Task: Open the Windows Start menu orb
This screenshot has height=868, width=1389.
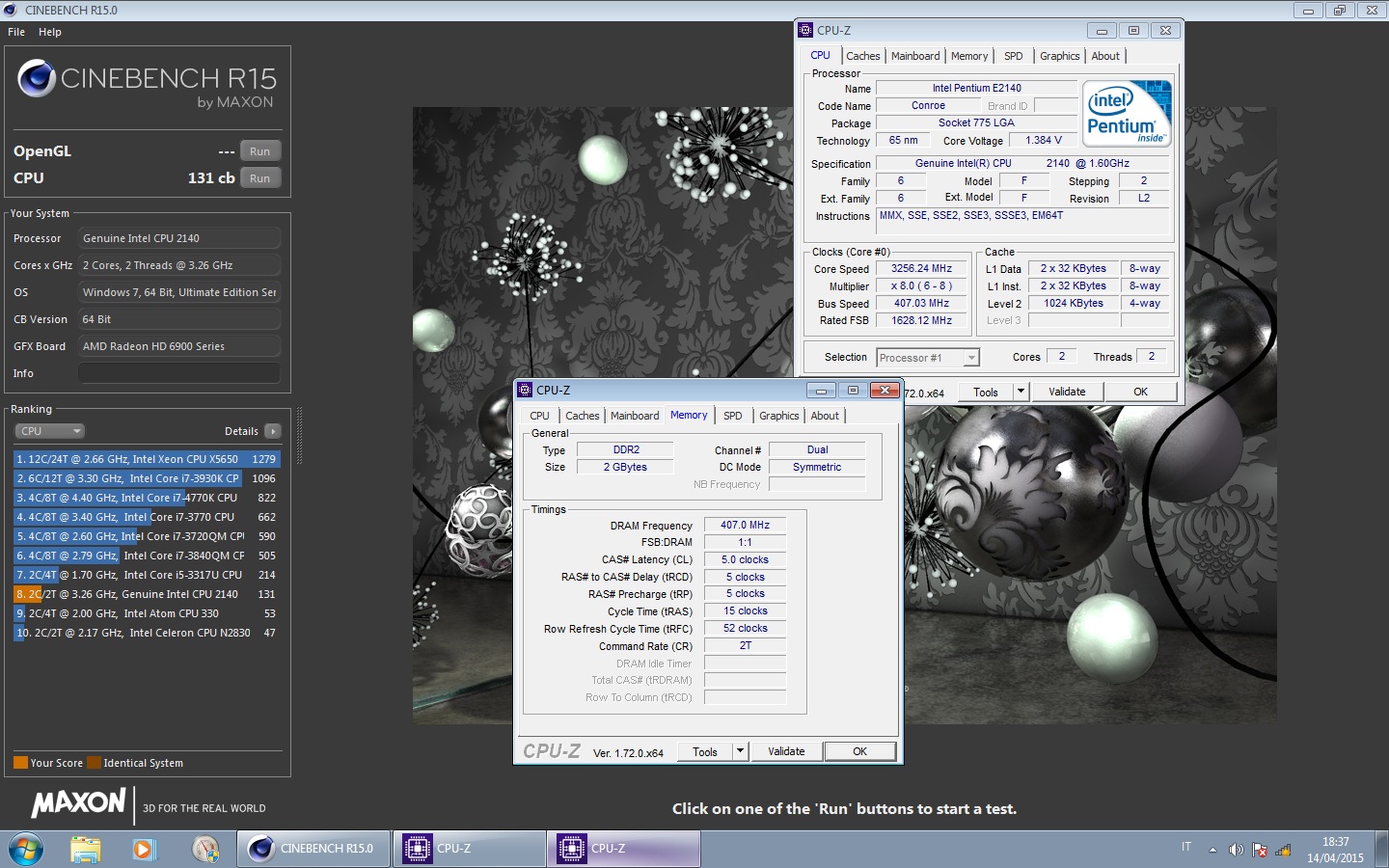Action: point(26,849)
